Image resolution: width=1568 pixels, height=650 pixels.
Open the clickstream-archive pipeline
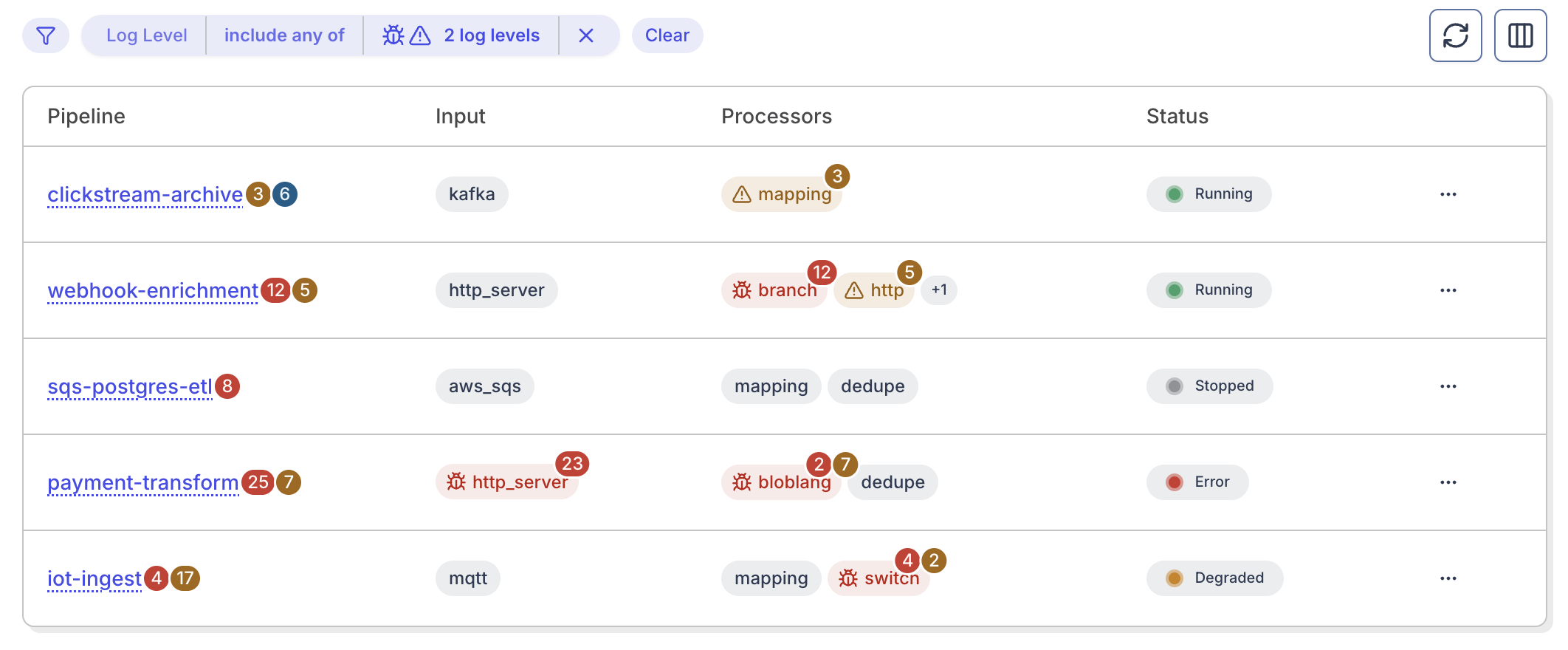pos(145,194)
